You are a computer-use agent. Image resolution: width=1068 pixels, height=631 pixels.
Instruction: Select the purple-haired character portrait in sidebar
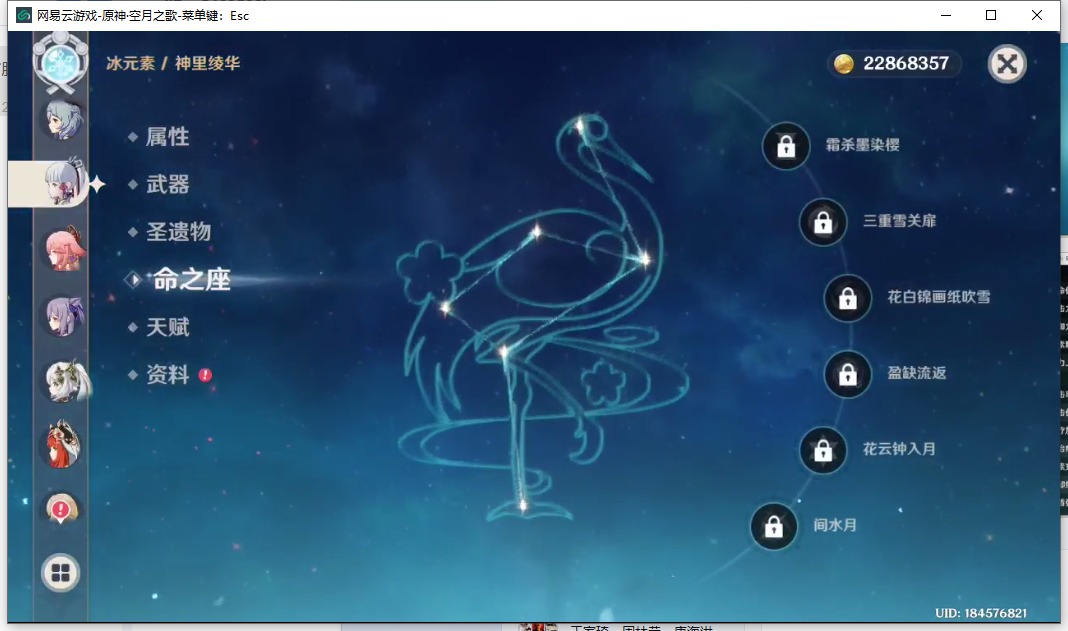pyautogui.click(x=61, y=316)
